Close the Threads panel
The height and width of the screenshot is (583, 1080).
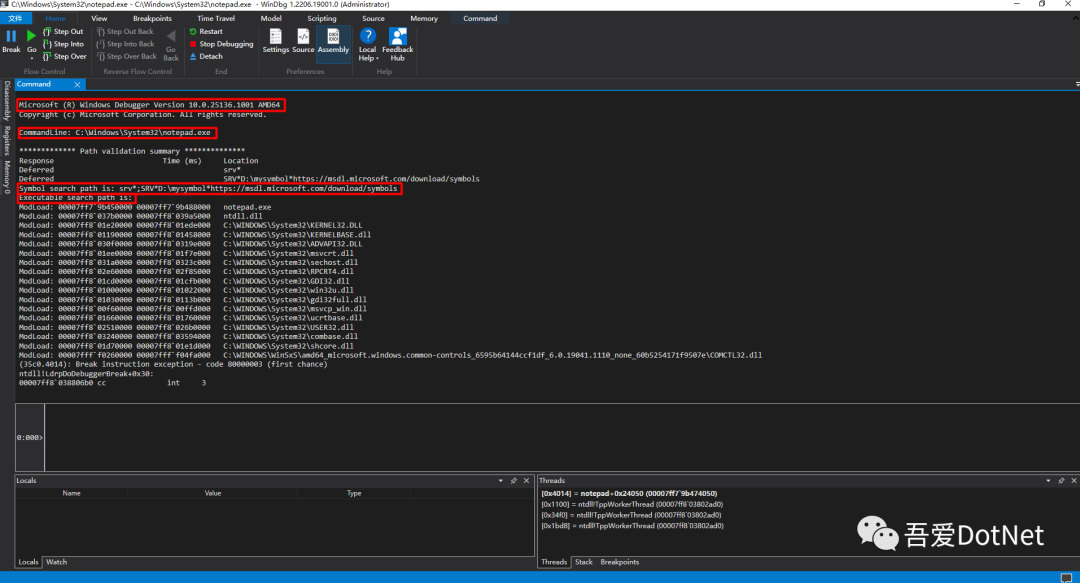1074,481
